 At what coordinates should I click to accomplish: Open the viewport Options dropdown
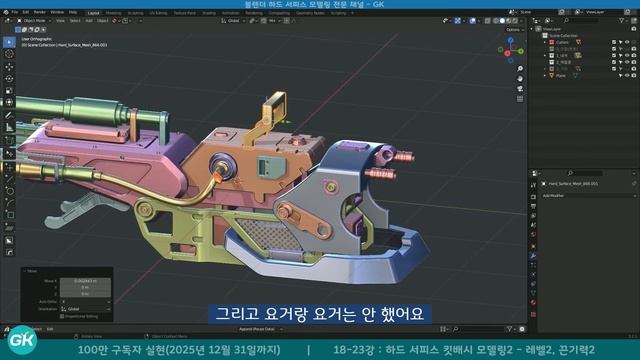514,30
